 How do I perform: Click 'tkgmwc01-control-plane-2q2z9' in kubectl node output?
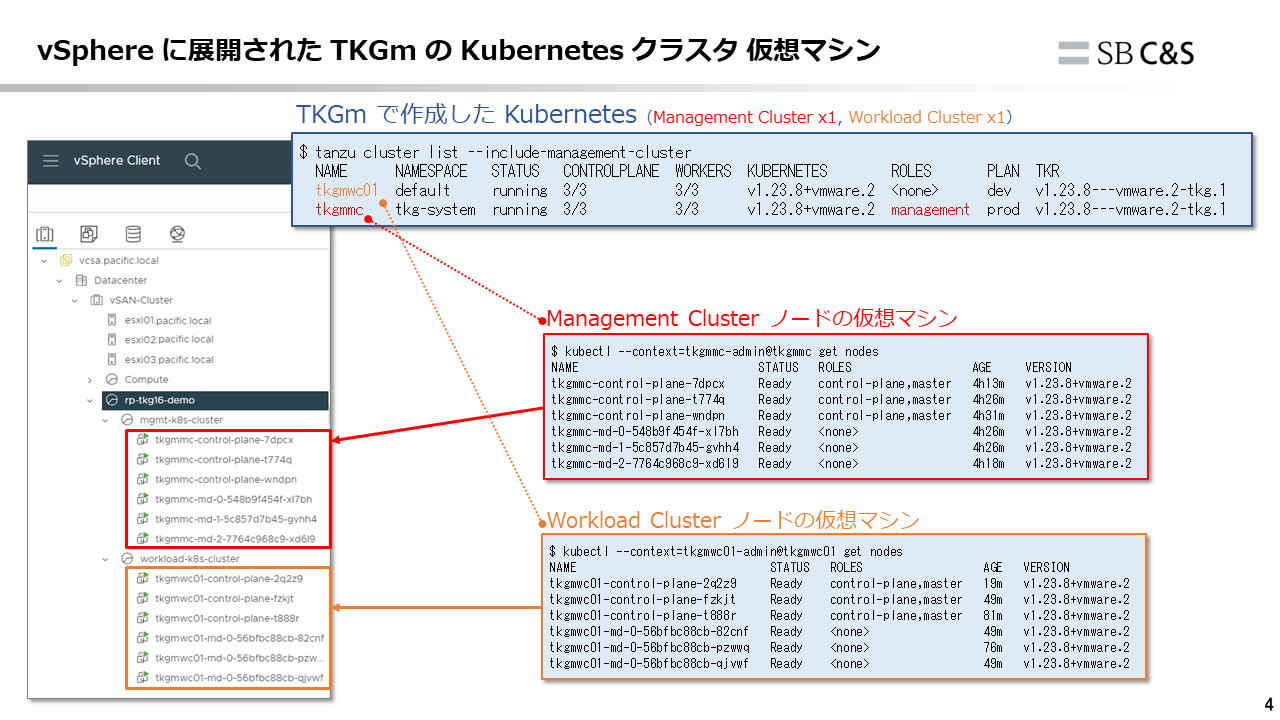pyautogui.click(x=643, y=583)
